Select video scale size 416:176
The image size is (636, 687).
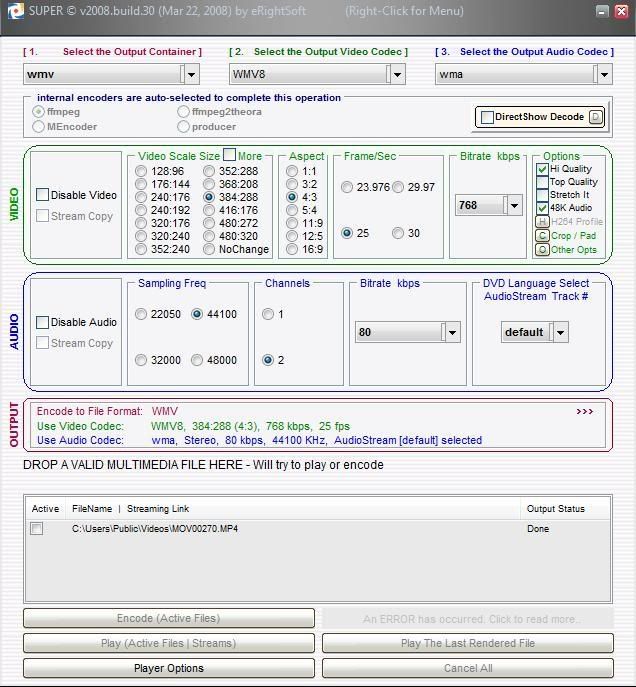point(209,210)
